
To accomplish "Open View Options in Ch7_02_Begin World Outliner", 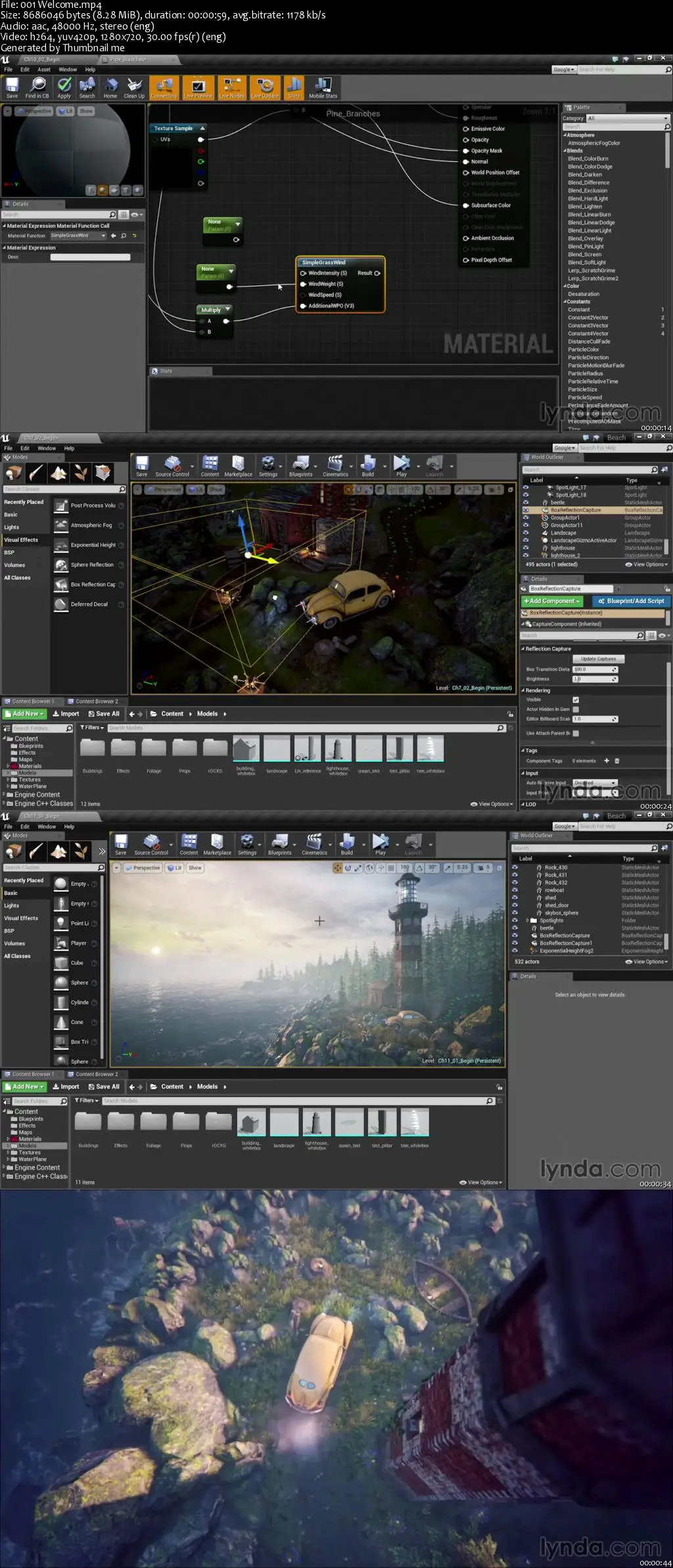I will [647, 564].
